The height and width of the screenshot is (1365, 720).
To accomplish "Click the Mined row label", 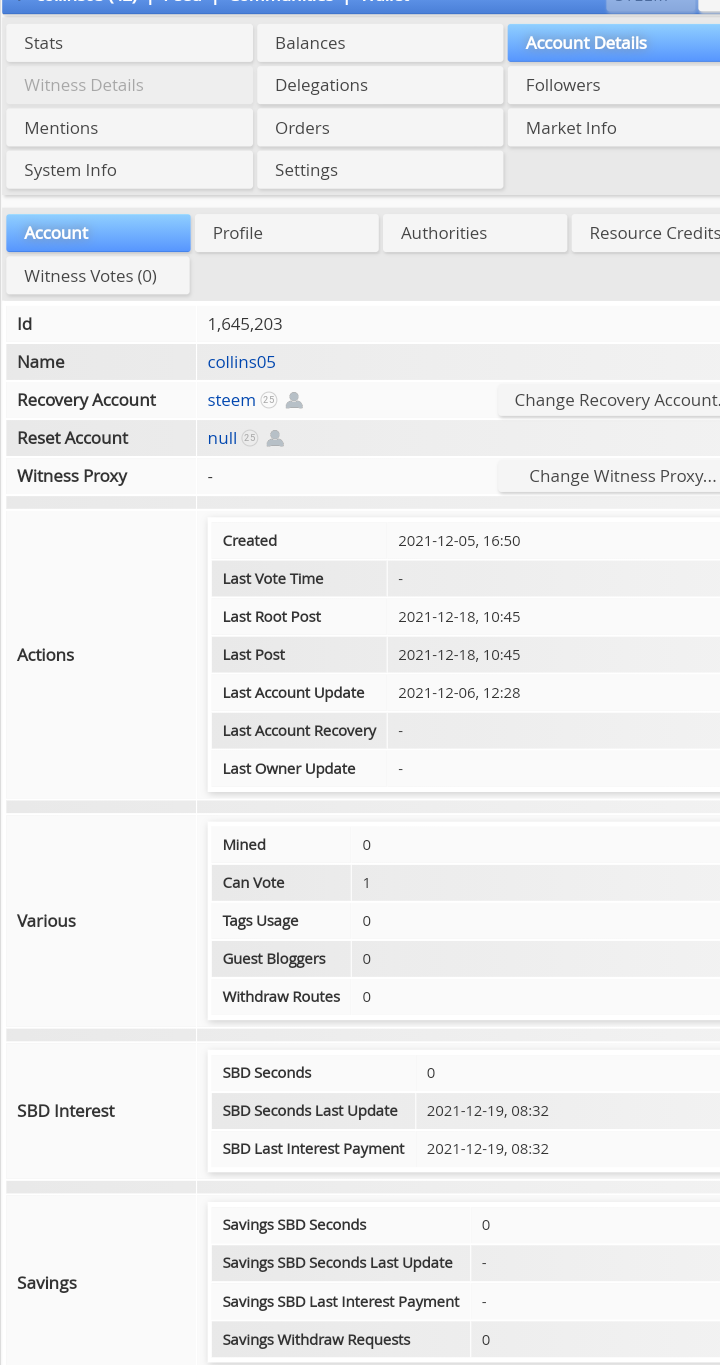I will (244, 845).
